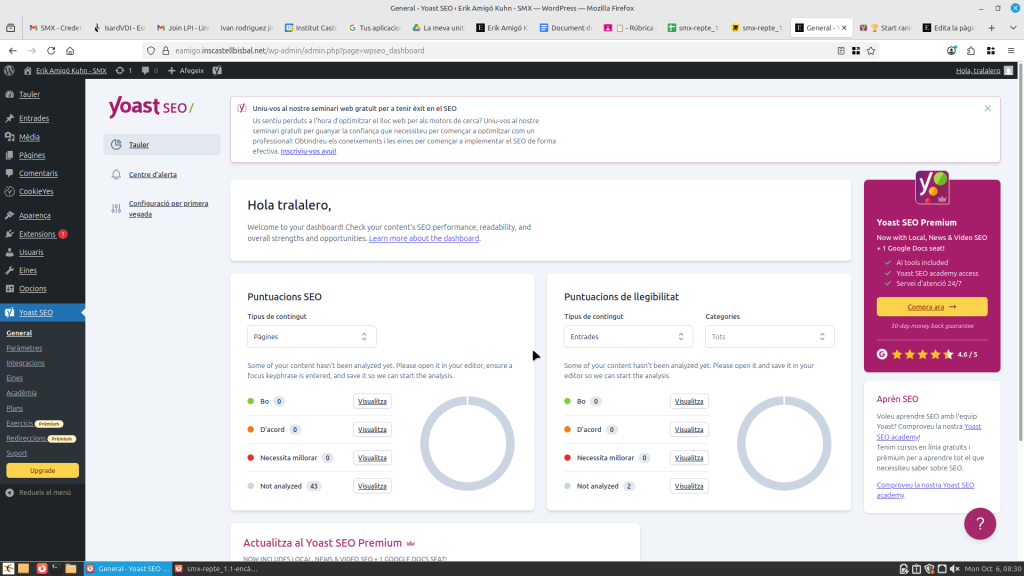Select Integracions in the Yoast SEO submenu
1024x576 pixels.
(25, 363)
